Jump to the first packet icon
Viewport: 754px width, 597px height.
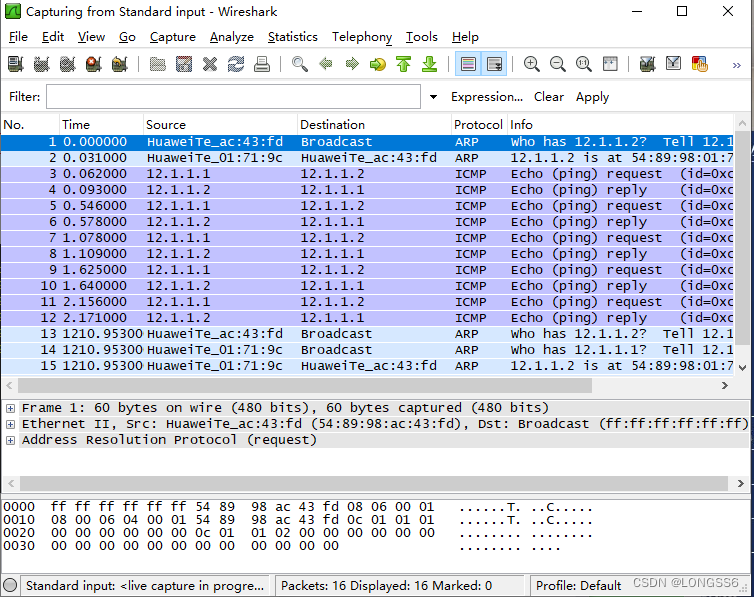pyautogui.click(x=403, y=64)
